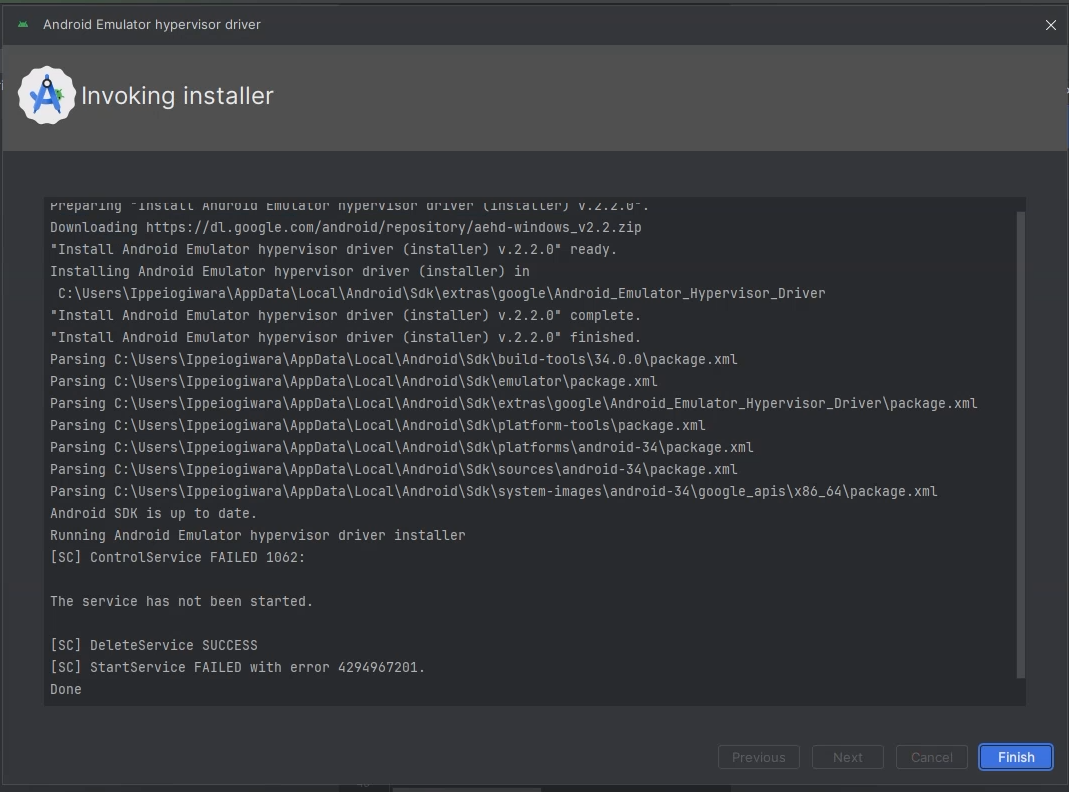Click the disabled Cancel button
Viewport: 1069px width, 792px height.
(931, 757)
